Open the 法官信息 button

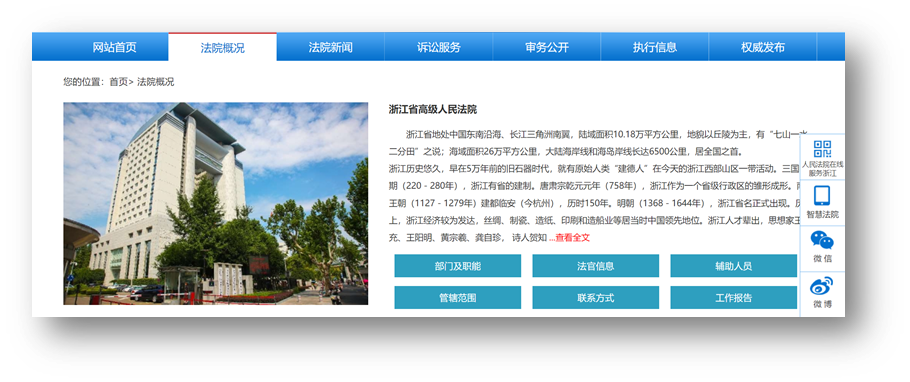(x=595, y=266)
